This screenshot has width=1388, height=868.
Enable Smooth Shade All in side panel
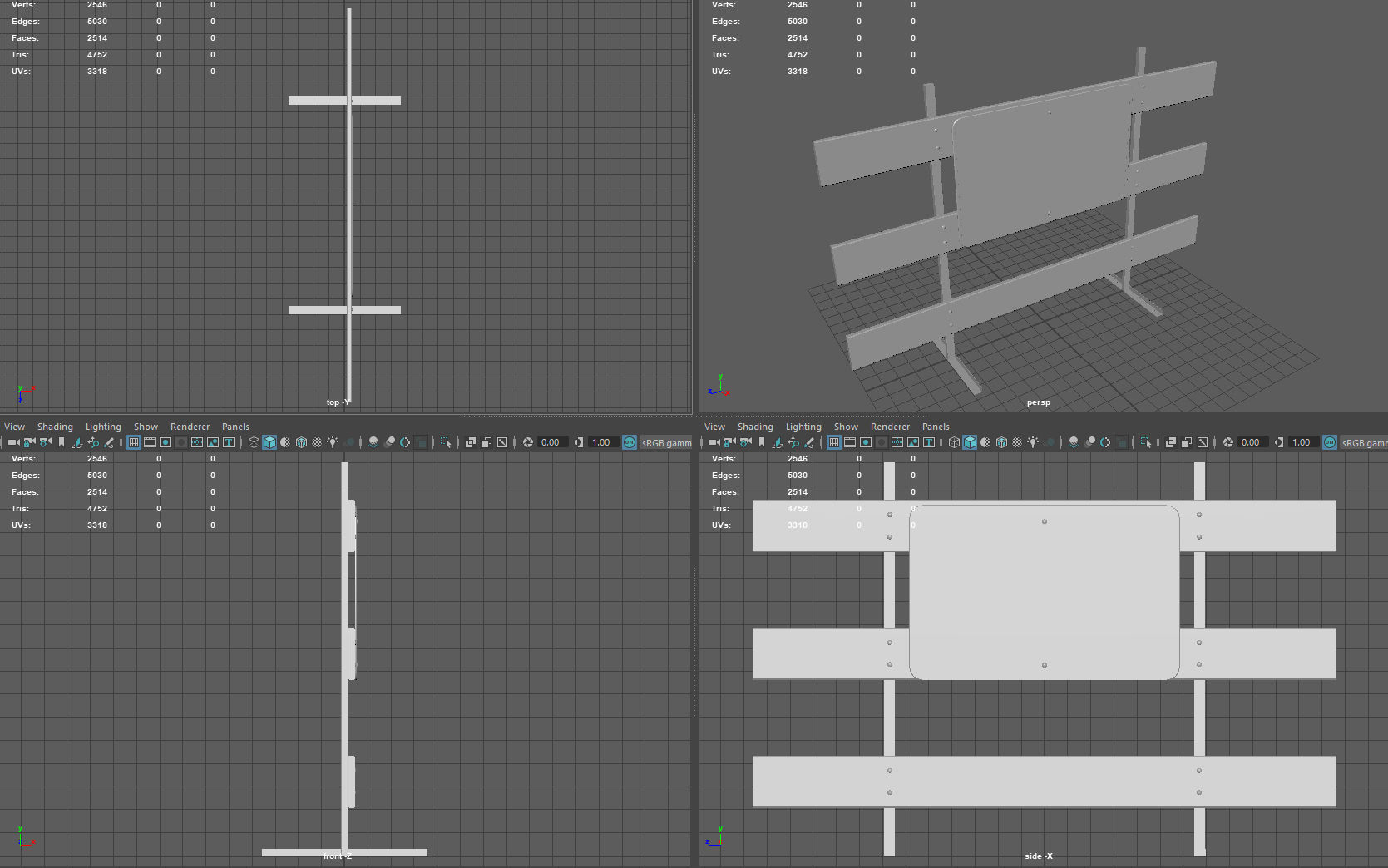coord(970,442)
